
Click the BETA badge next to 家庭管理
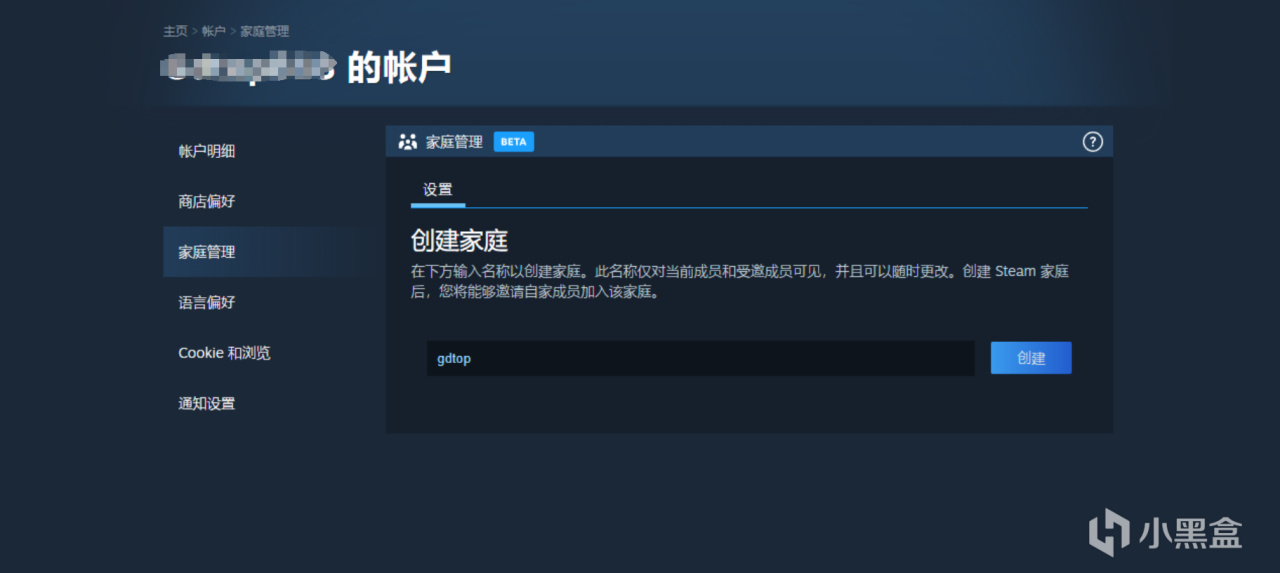(x=513, y=142)
